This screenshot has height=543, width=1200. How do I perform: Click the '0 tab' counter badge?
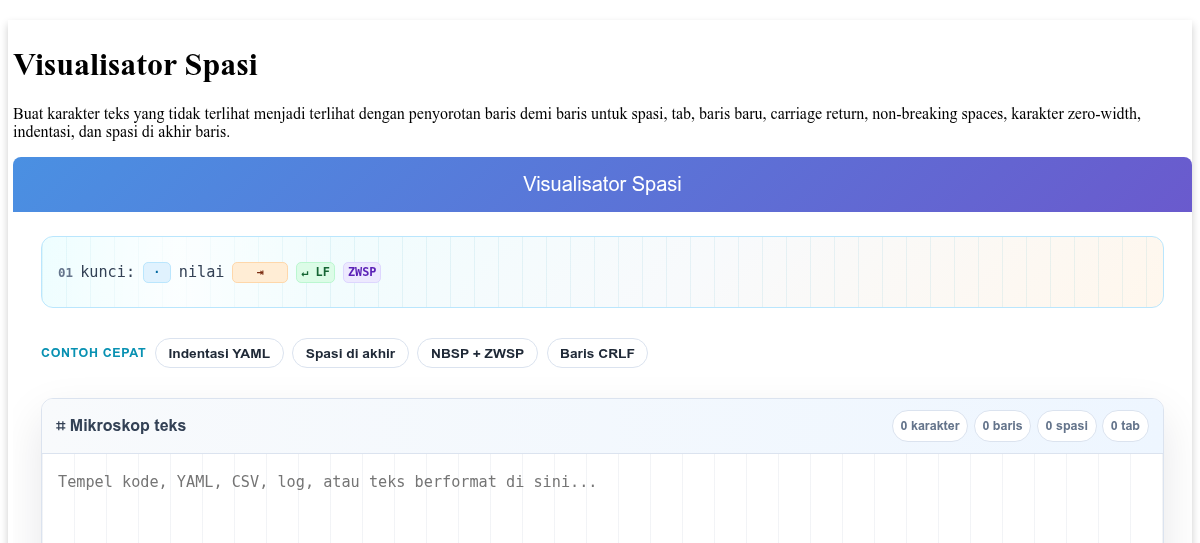click(x=1125, y=426)
